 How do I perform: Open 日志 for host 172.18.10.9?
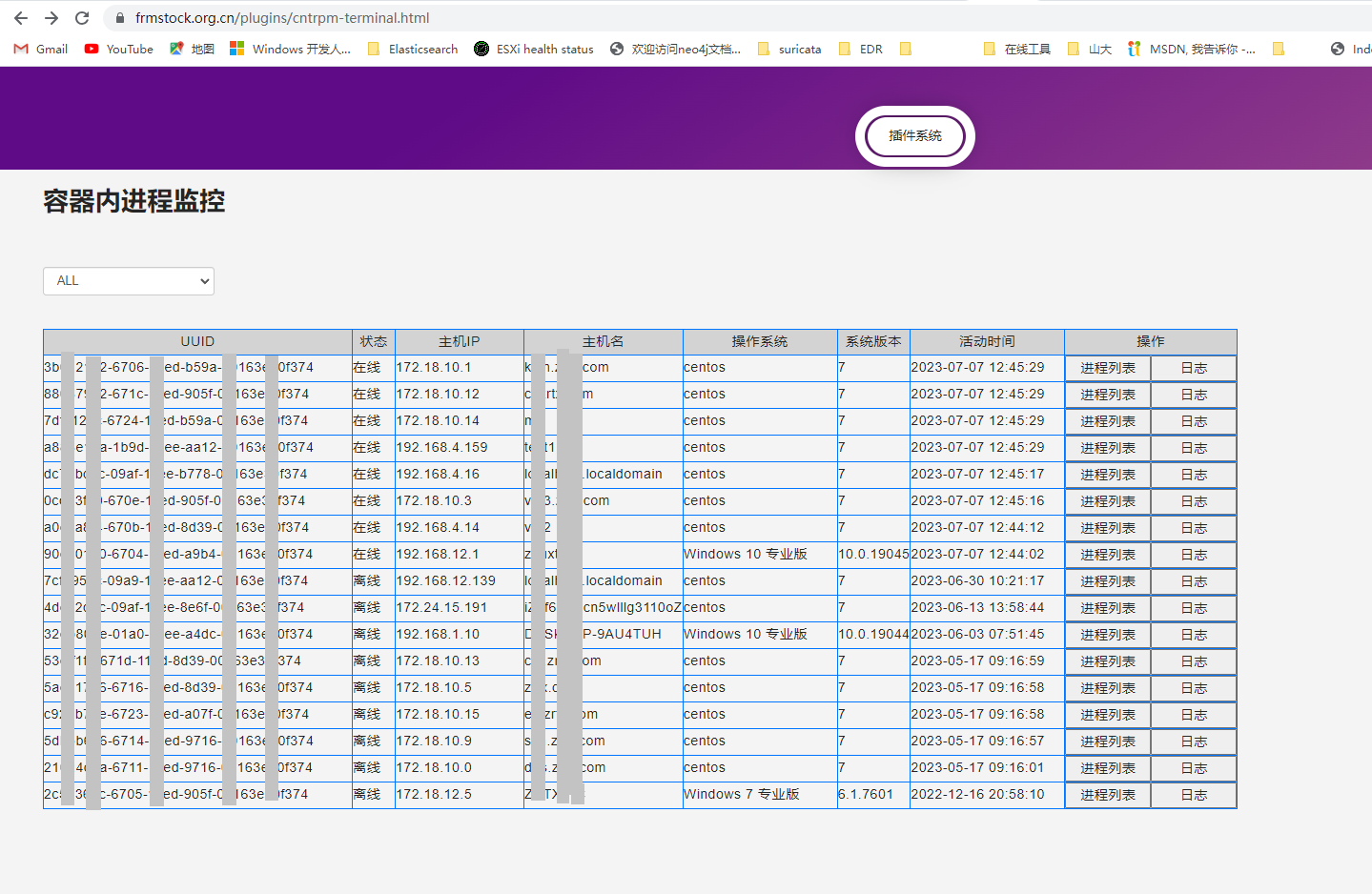pos(1194,742)
